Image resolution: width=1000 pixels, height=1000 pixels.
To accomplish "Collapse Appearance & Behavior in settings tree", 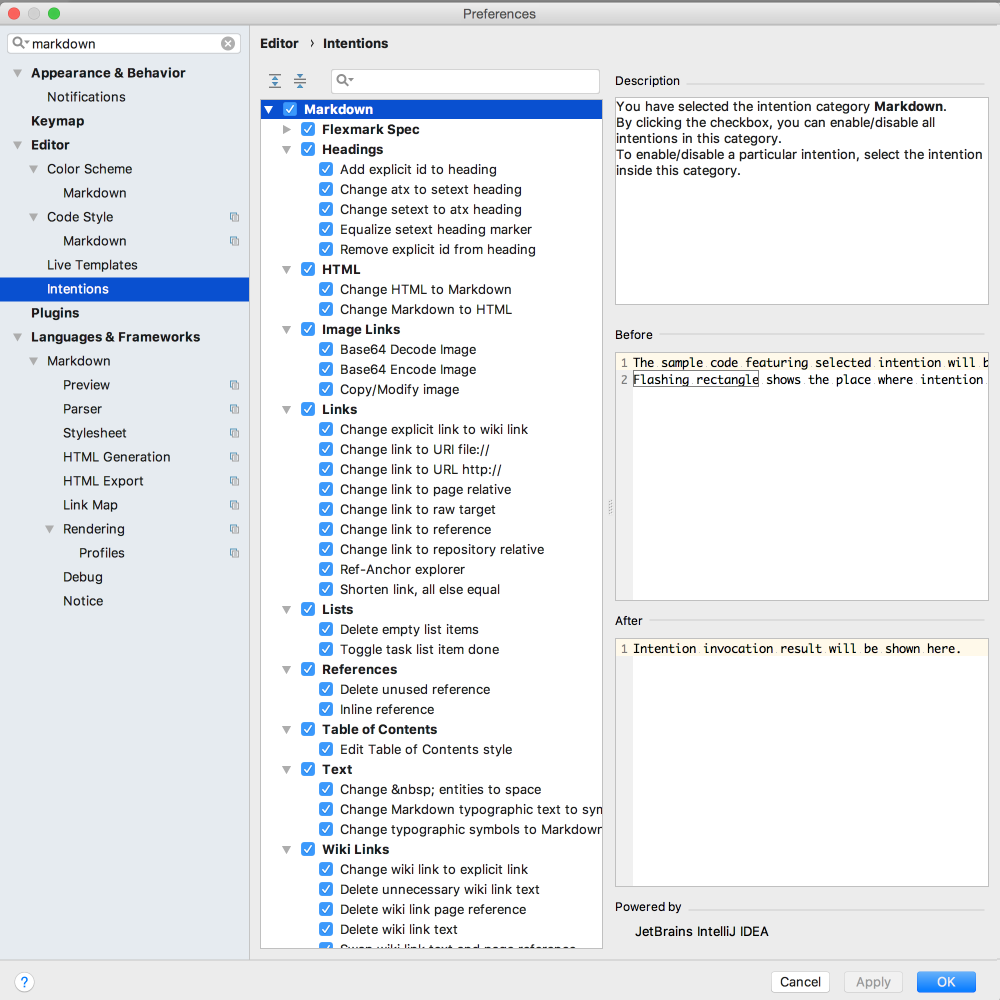I will (x=17, y=73).
